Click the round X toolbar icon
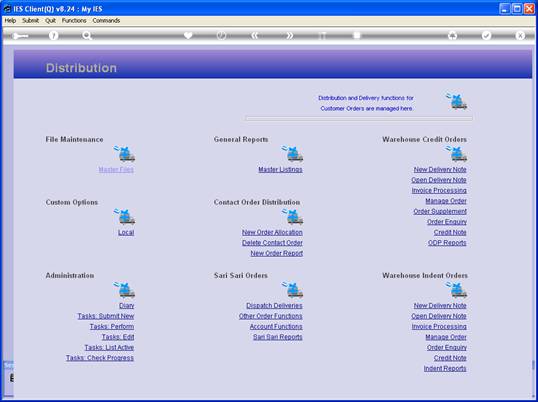Image resolution: width=538 pixels, height=402 pixels. point(520,35)
